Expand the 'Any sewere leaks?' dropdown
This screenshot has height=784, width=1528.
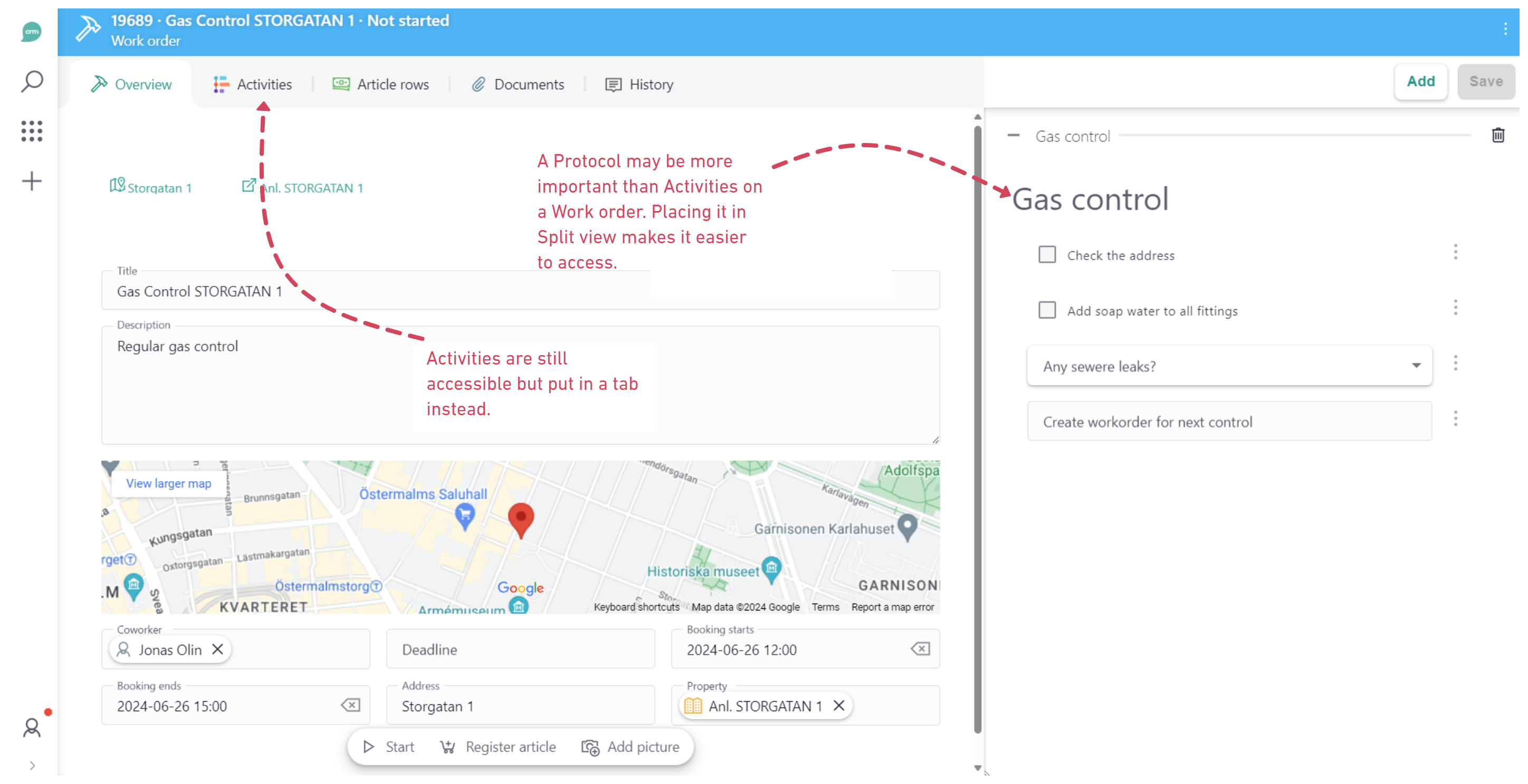click(x=1416, y=366)
